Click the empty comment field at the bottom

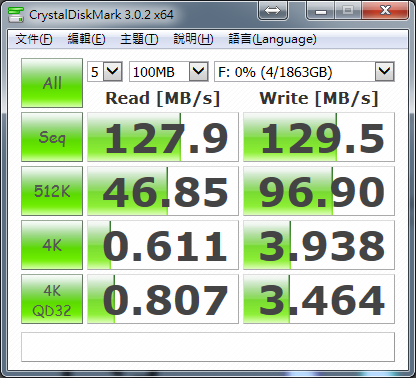coord(208,347)
